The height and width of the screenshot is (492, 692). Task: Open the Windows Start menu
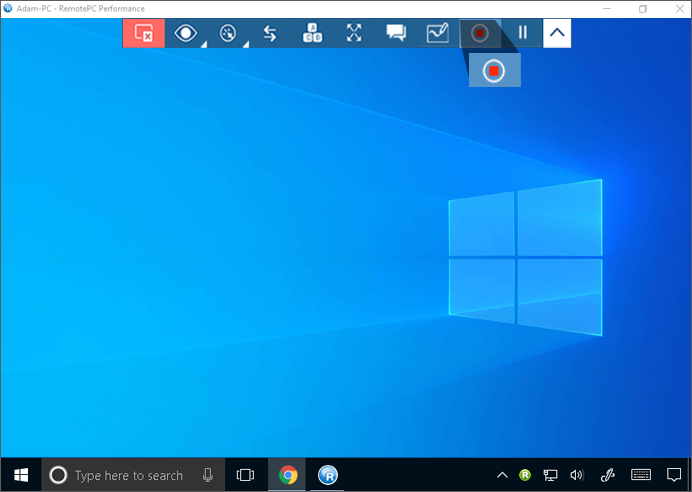tap(20, 475)
